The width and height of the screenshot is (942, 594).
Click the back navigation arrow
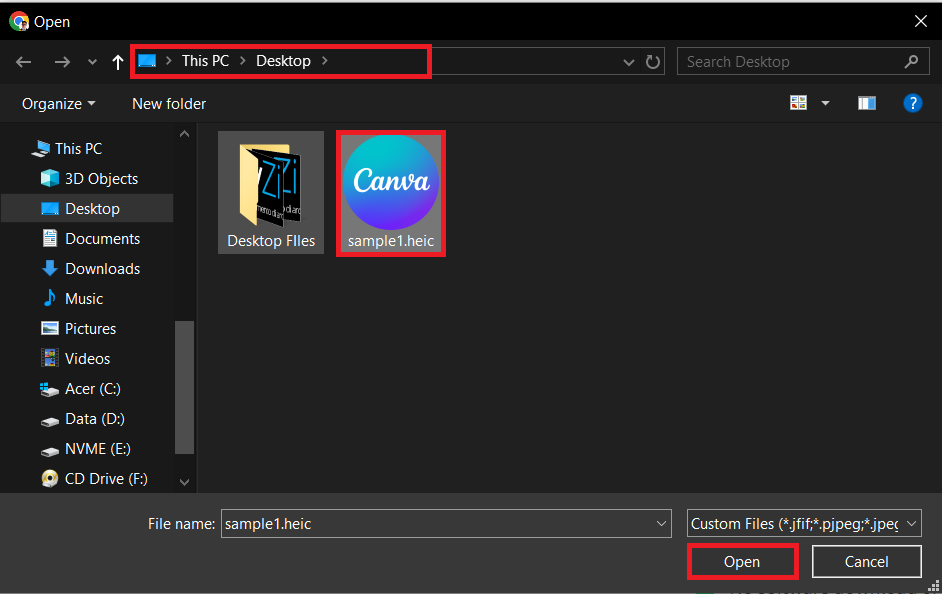pyautogui.click(x=23, y=61)
